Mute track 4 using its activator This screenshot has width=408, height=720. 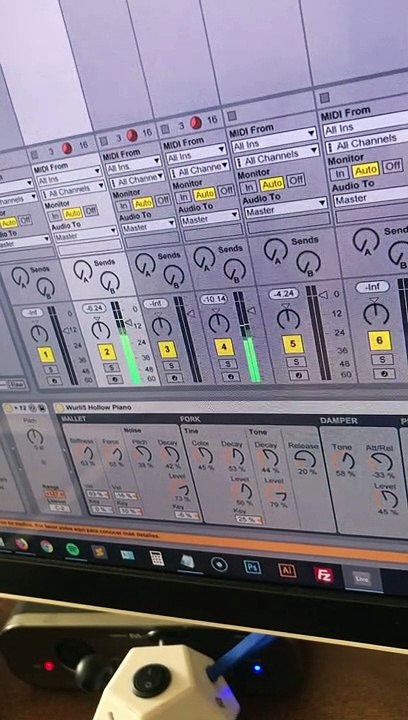point(224,347)
